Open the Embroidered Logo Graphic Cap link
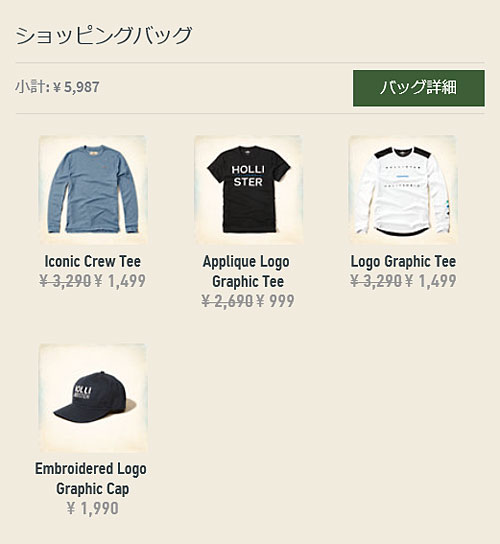The image size is (500, 544). click(x=91, y=478)
